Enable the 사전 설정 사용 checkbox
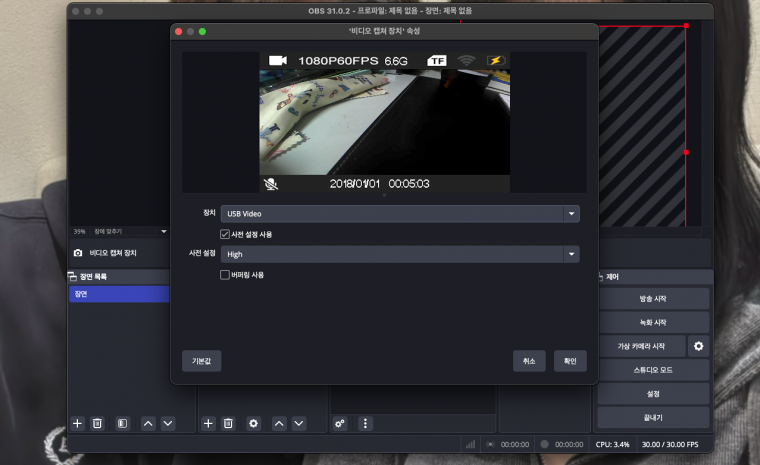The width and height of the screenshot is (760, 465). tap(225, 234)
